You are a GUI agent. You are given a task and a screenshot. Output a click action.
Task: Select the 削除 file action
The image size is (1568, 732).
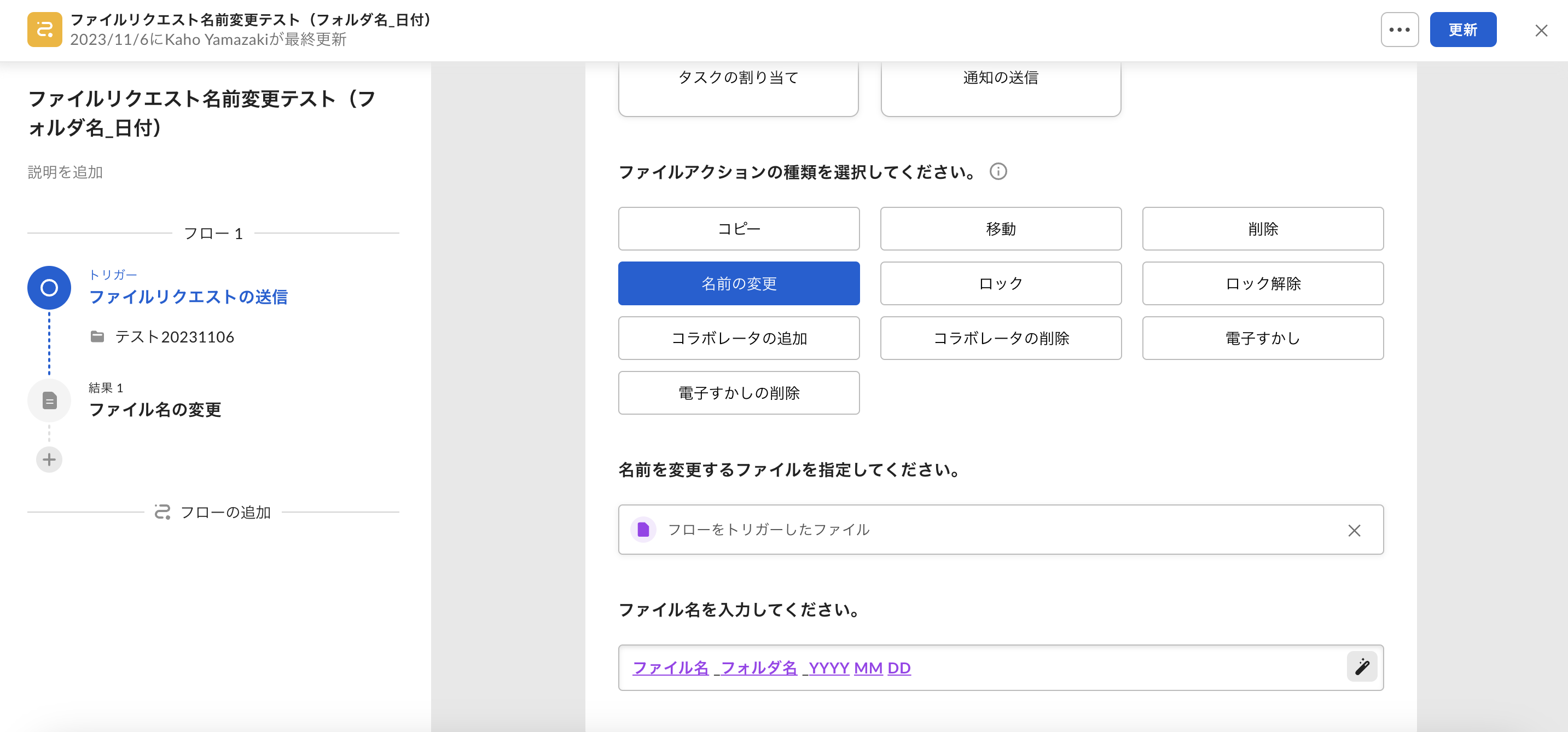(1262, 229)
